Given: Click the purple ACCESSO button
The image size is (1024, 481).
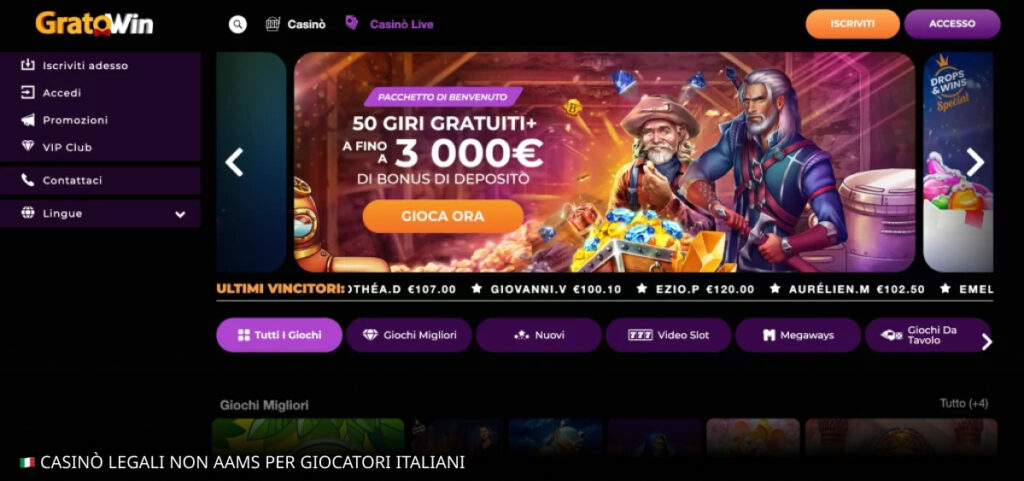Looking at the screenshot, I should point(952,23).
